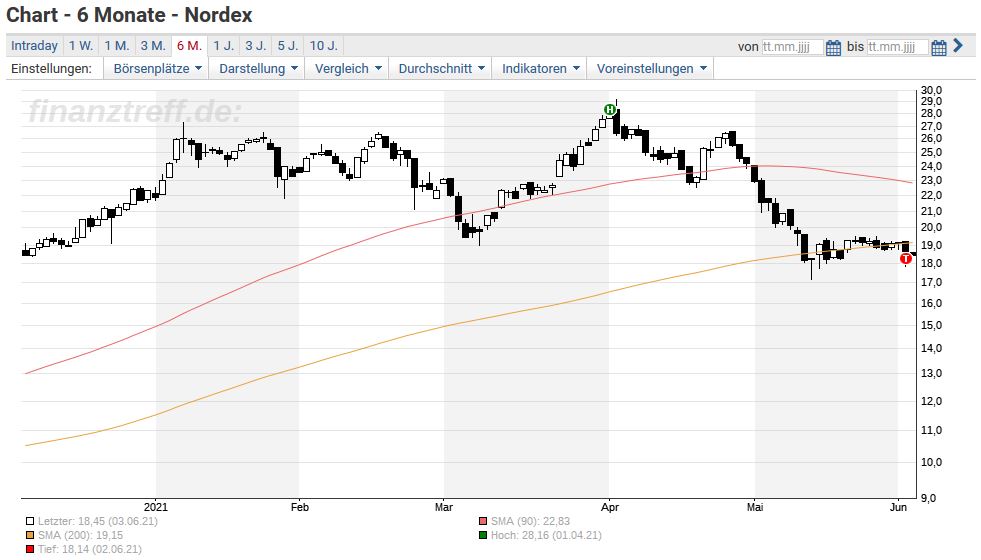Screen dimensions: 981x560
Task: Click the 'Feb' x-axis label
Action: (300, 507)
